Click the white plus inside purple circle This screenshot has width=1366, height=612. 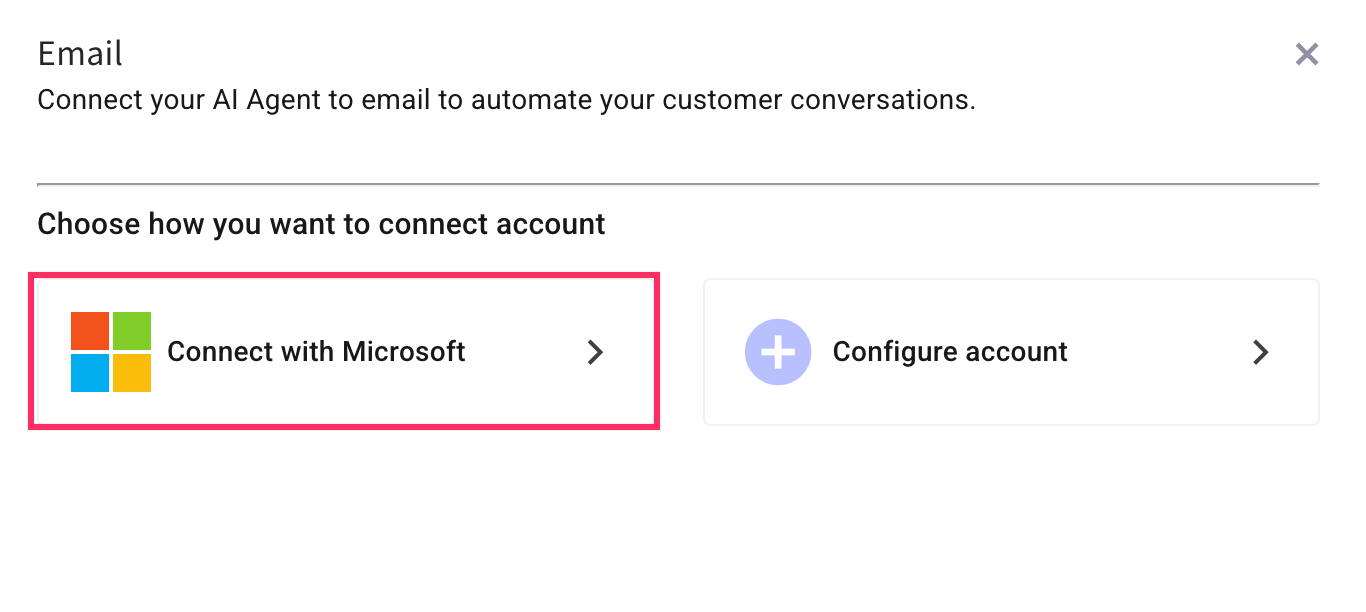coord(778,352)
